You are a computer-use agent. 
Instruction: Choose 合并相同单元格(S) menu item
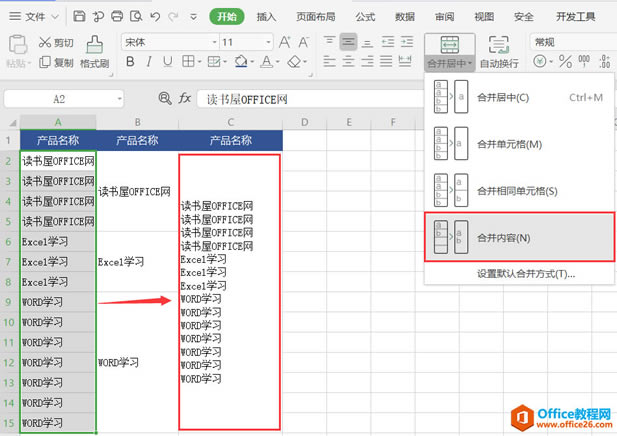(519, 190)
